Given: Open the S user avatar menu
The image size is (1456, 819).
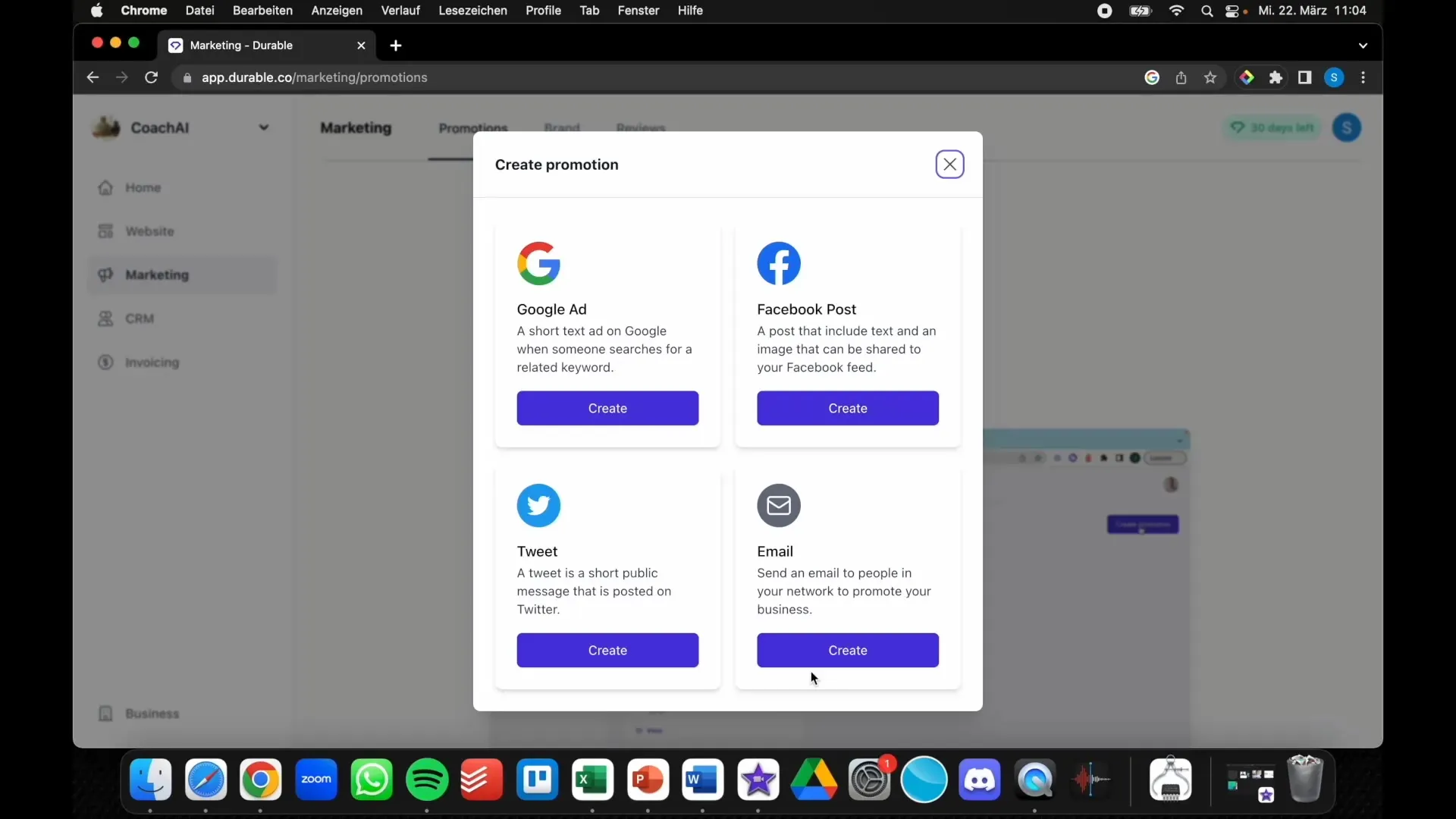Looking at the screenshot, I should pyautogui.click(x=1347, y=127).
